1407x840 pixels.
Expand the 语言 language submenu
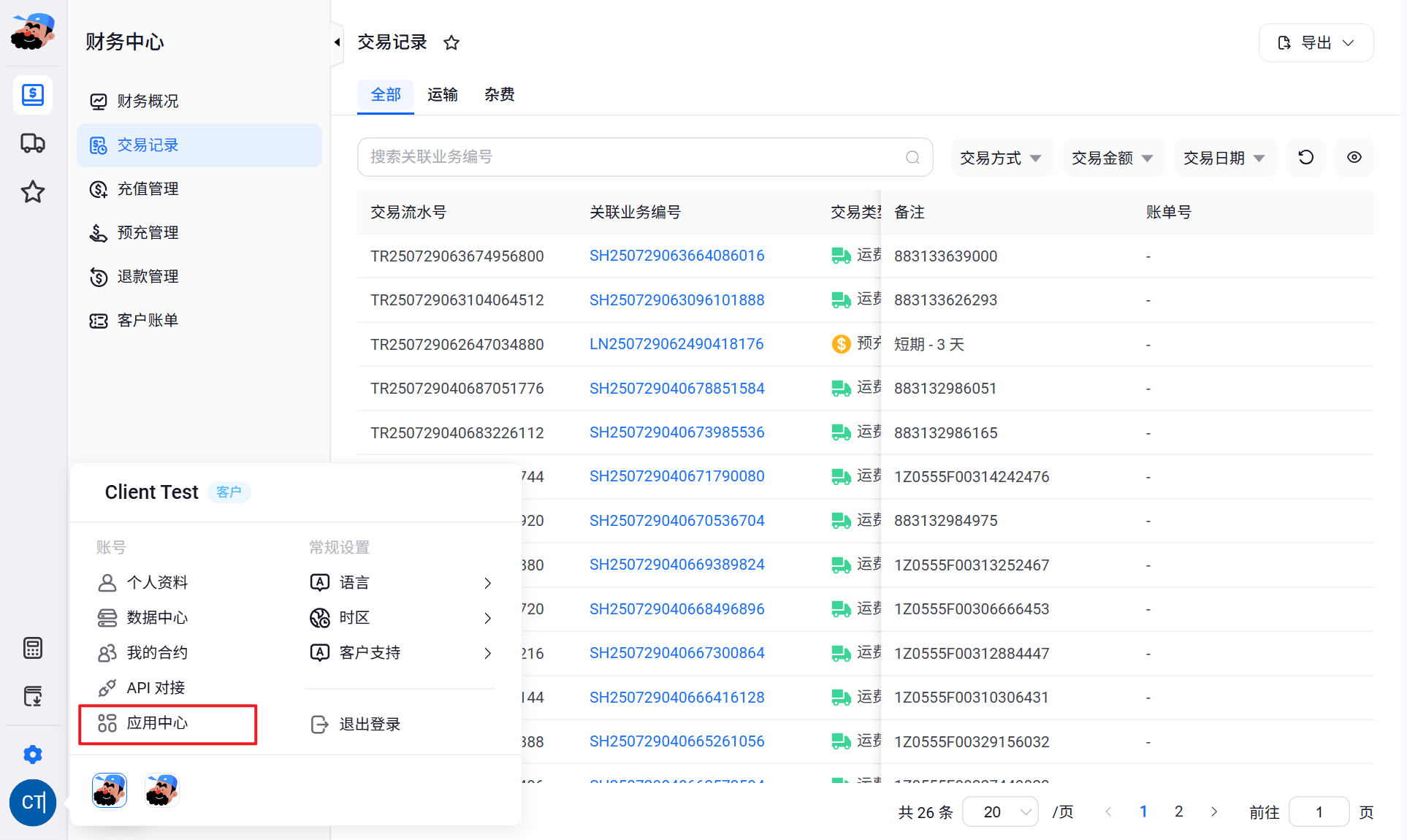pos(402,582)
